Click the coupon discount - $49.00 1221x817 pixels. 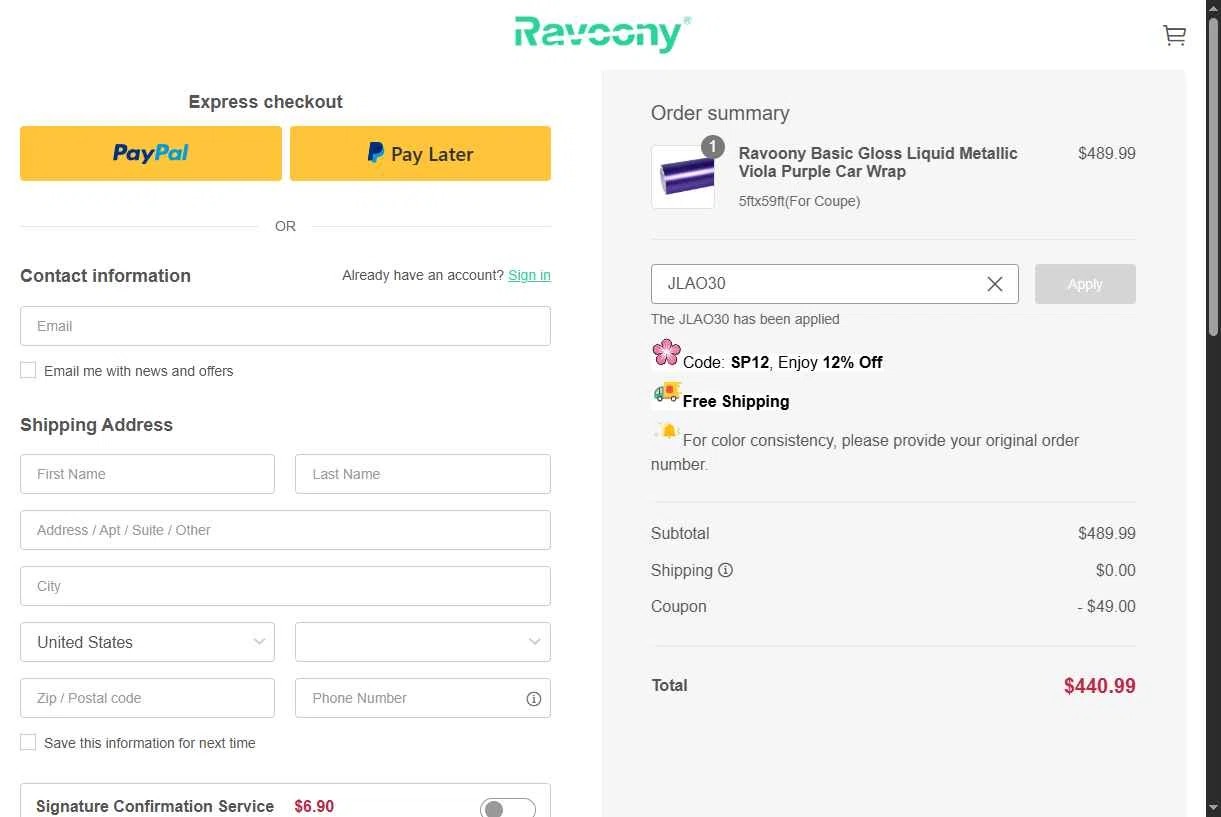click(1106, 606)
